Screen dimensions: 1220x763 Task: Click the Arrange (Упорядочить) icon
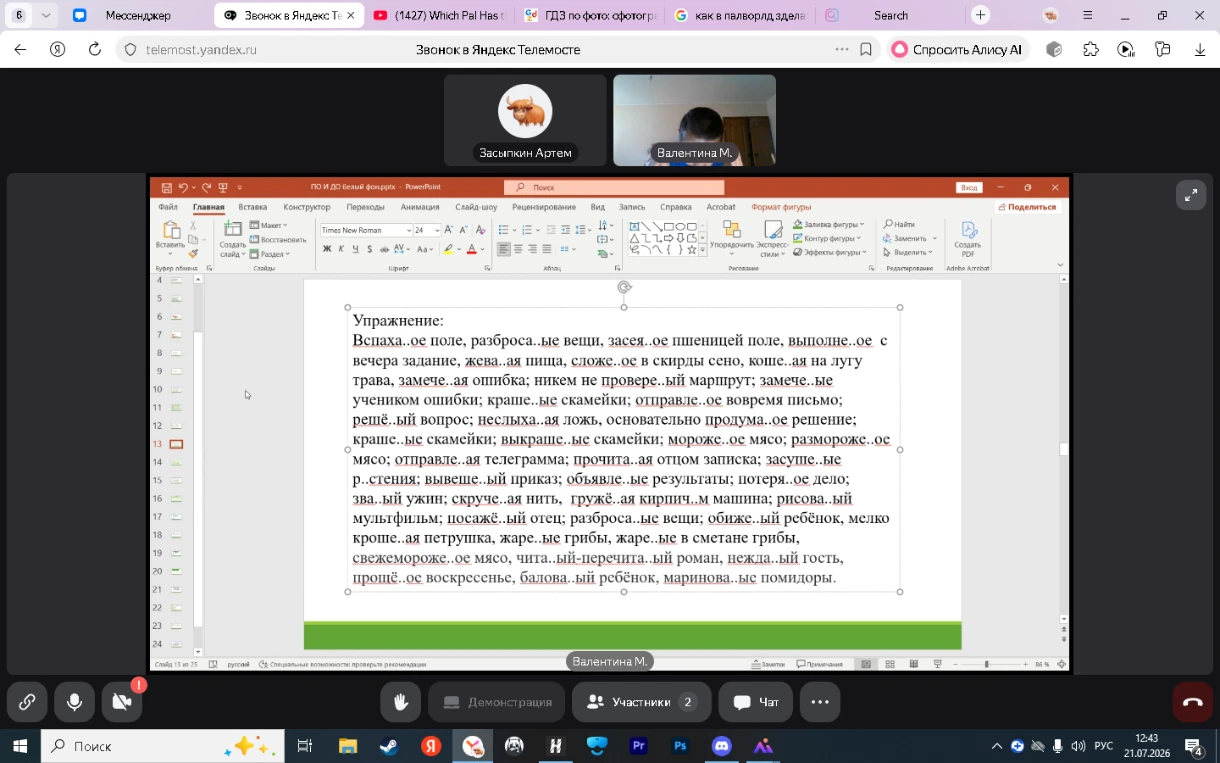click(731, 229)
